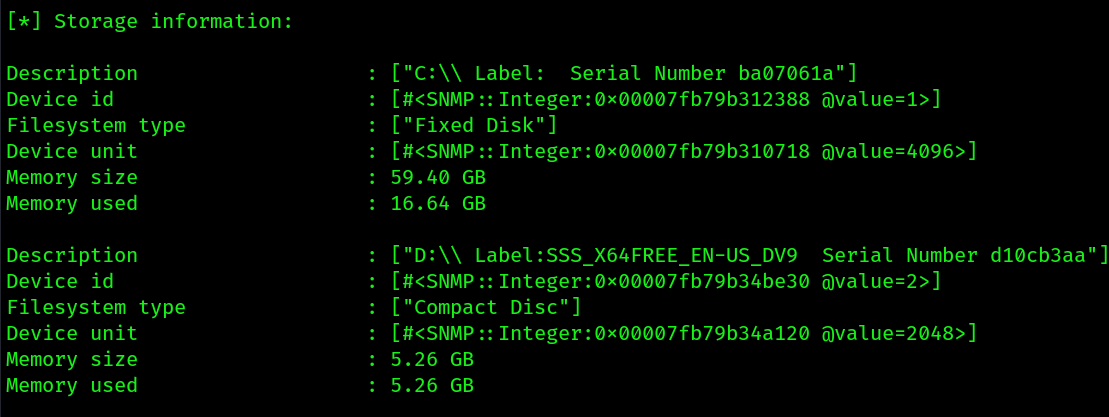Viewport: 1109px width, 417px height.
Task: Click the first Description label for the C drive
Action: (72, 74)
